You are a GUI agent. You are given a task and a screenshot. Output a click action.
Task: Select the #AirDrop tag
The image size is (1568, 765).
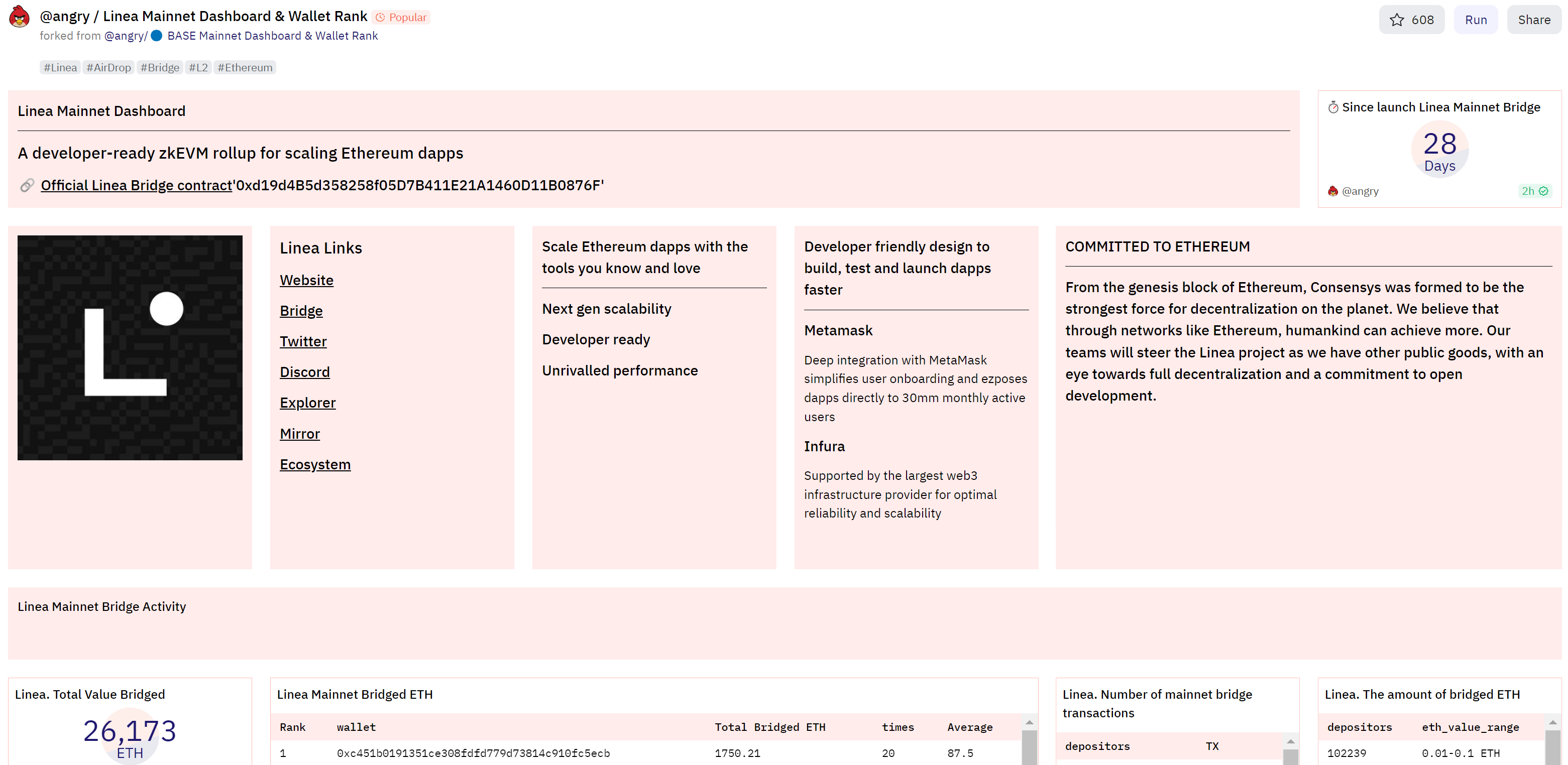(108, 68)
